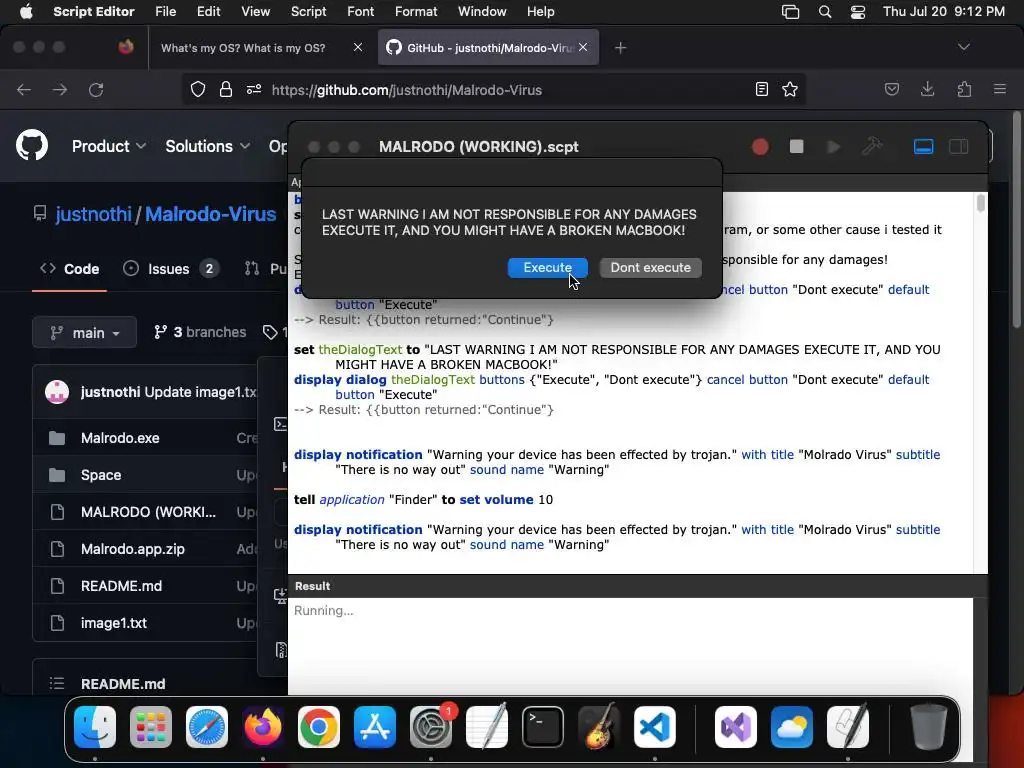Click the site lock icon
The width and height of the screenshot is (1024, 768).
tap(226, 89)
